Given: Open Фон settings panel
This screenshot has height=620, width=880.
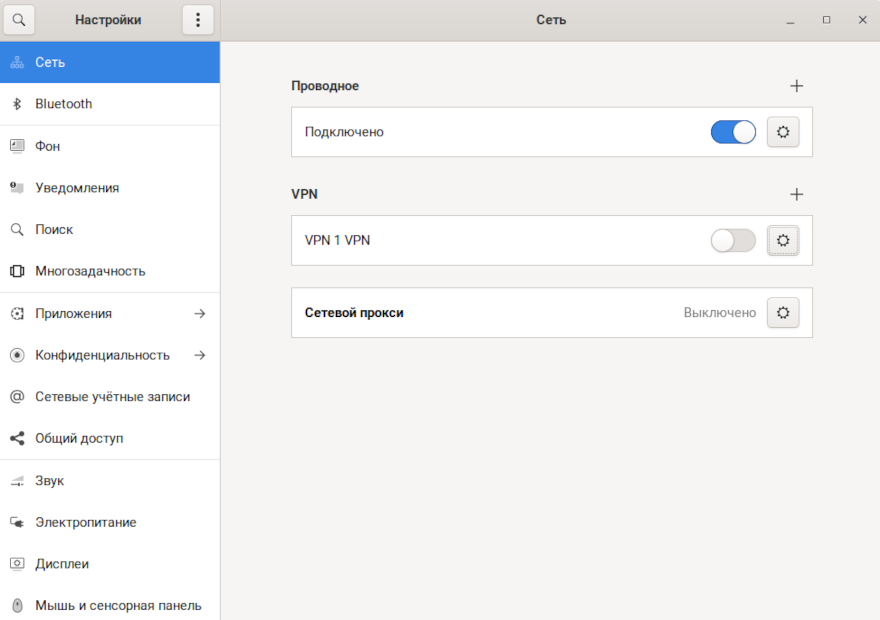Looking at the screenshot, I should click(48, 146).
